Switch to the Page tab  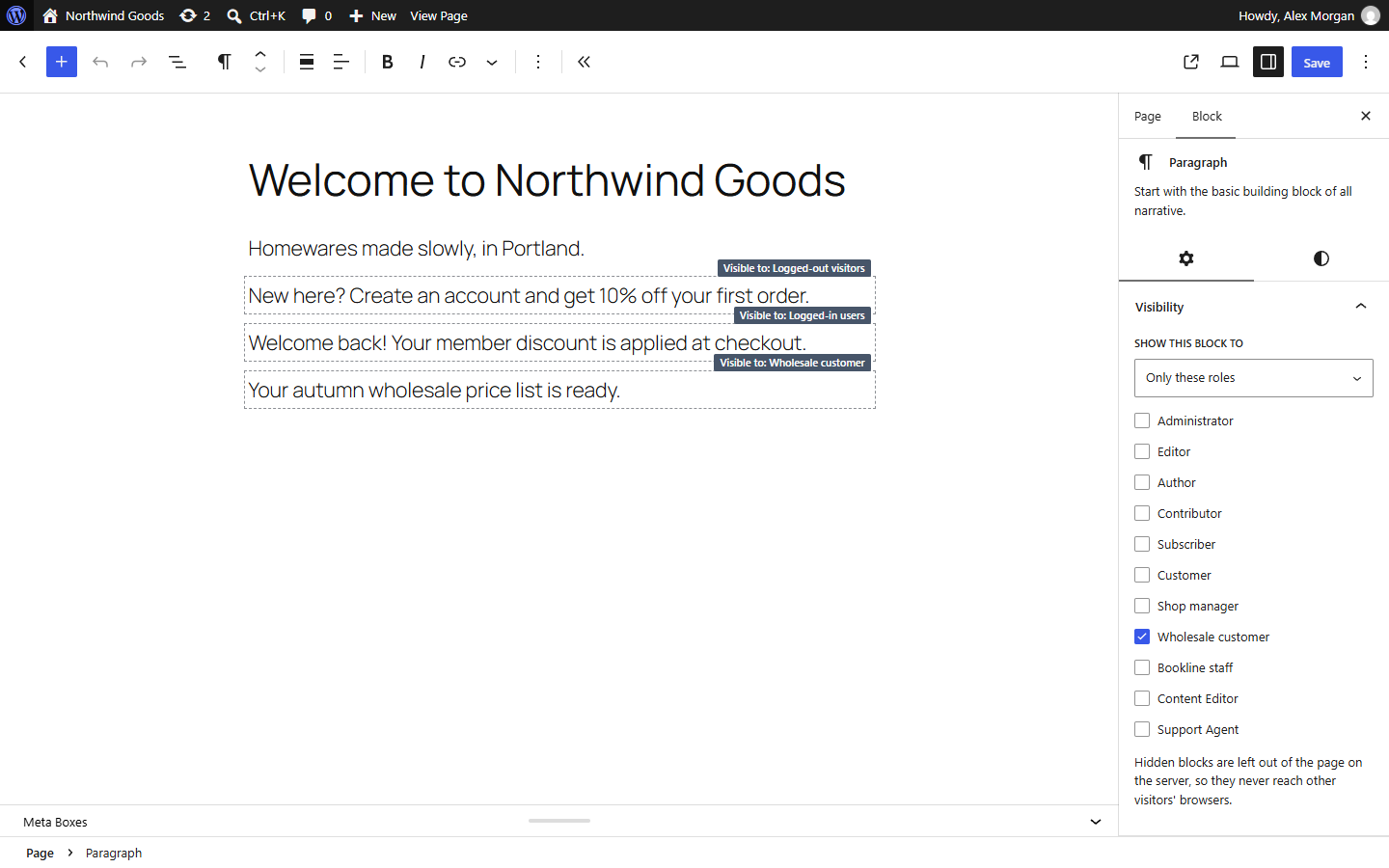click(x=1148, y=116)
